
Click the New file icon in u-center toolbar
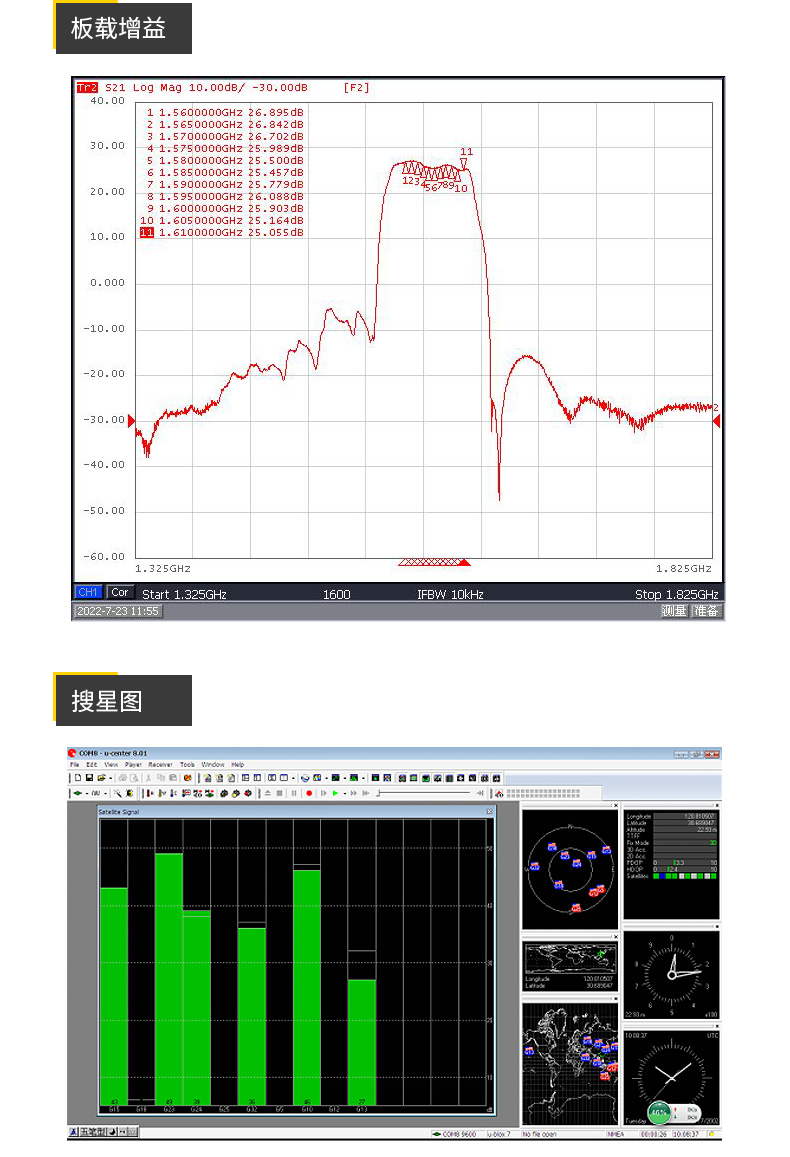[x=77, y=777]
